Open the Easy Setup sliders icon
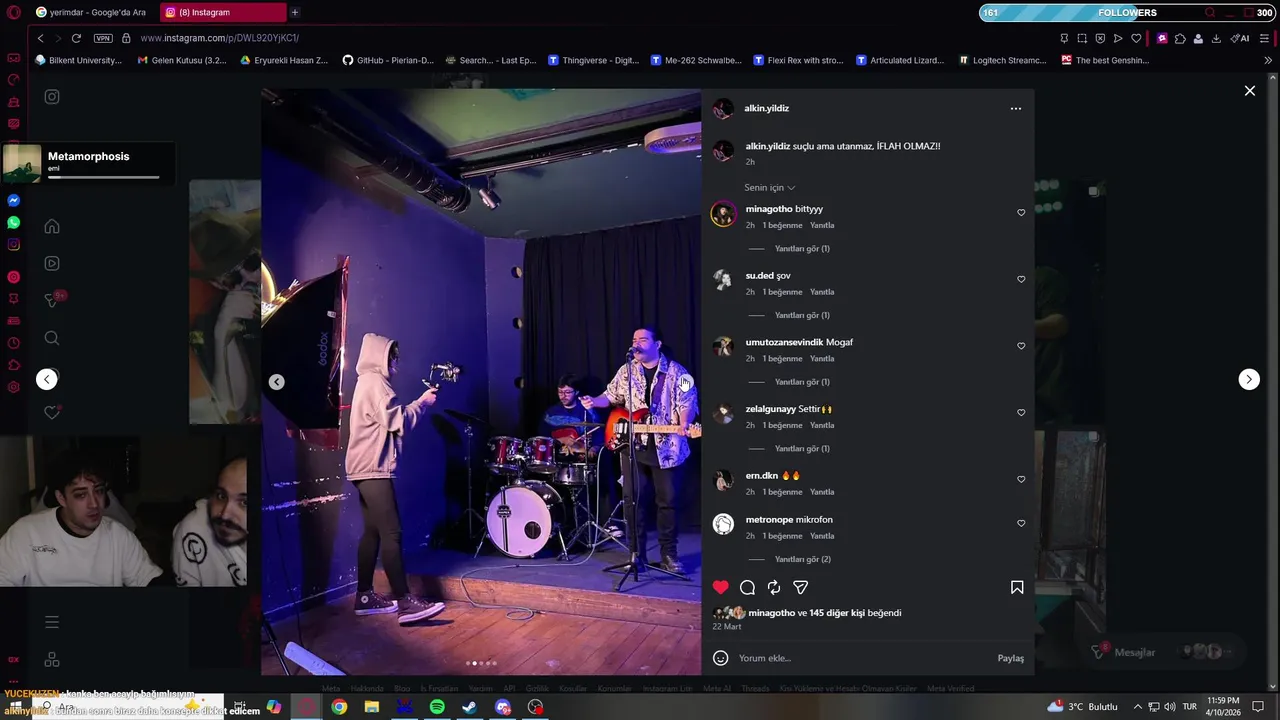The height and width of the screenshot is (720, 1280). (1265, 38)
